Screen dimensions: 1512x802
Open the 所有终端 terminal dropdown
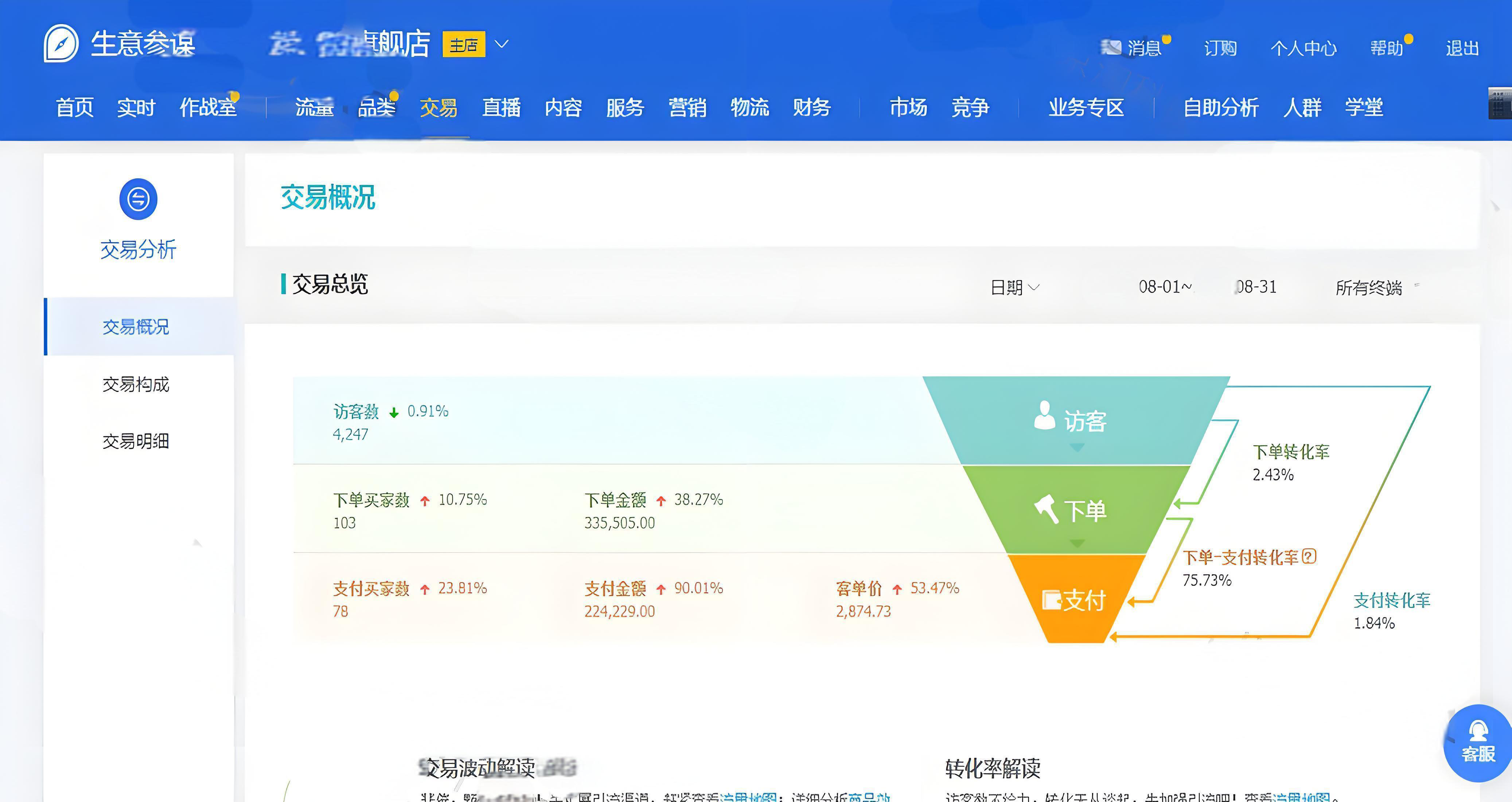coord(1377,287)
